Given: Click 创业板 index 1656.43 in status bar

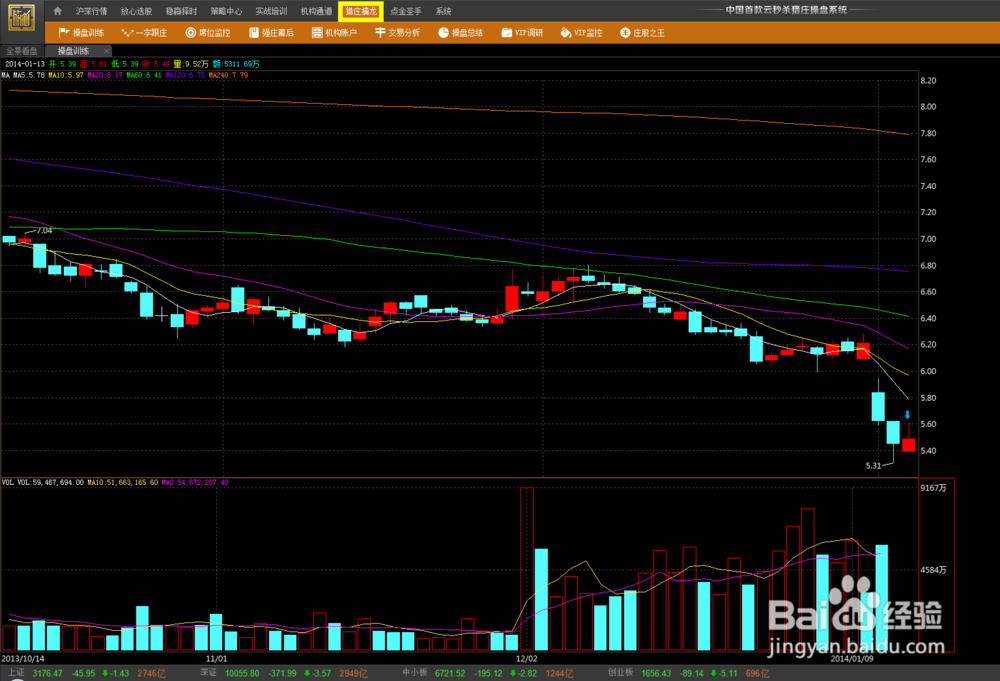Looking at the screenshot, I should (x=656, y=673).
